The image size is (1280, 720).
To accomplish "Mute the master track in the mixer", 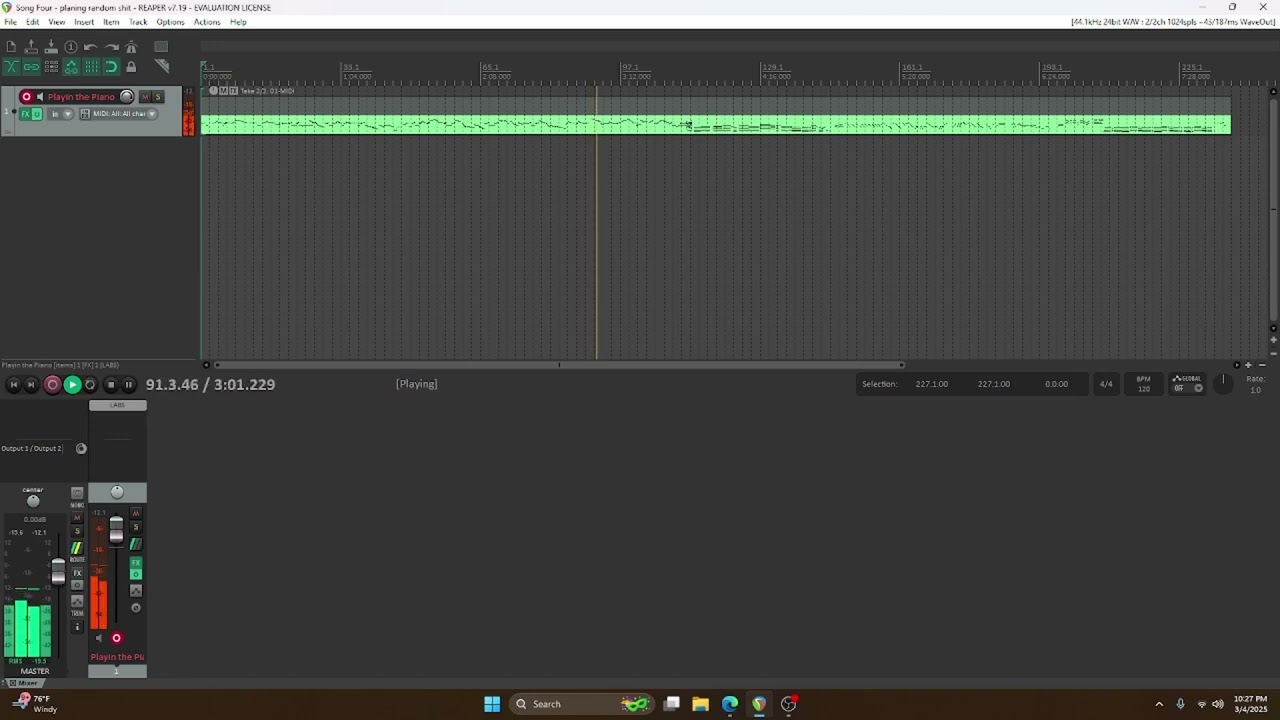I will click(x=77, y=517).
